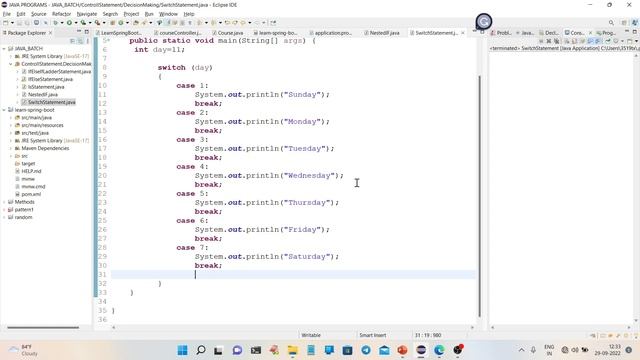The image size is (640, 360).
Task: Click Remove All Terminated Launches in Console
Action: (556, 41)
